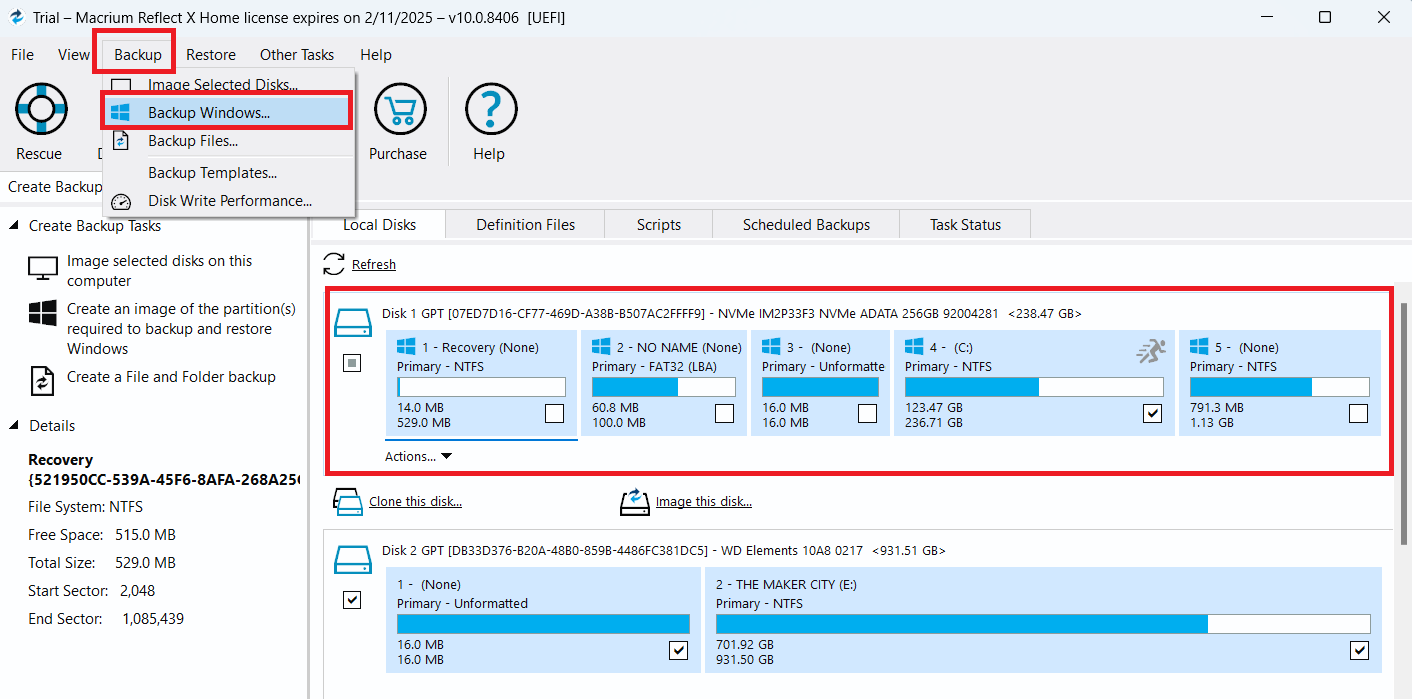
Task: Select the Disk 2 GPT WD Elements header
Action: click(x=664, y=551)
